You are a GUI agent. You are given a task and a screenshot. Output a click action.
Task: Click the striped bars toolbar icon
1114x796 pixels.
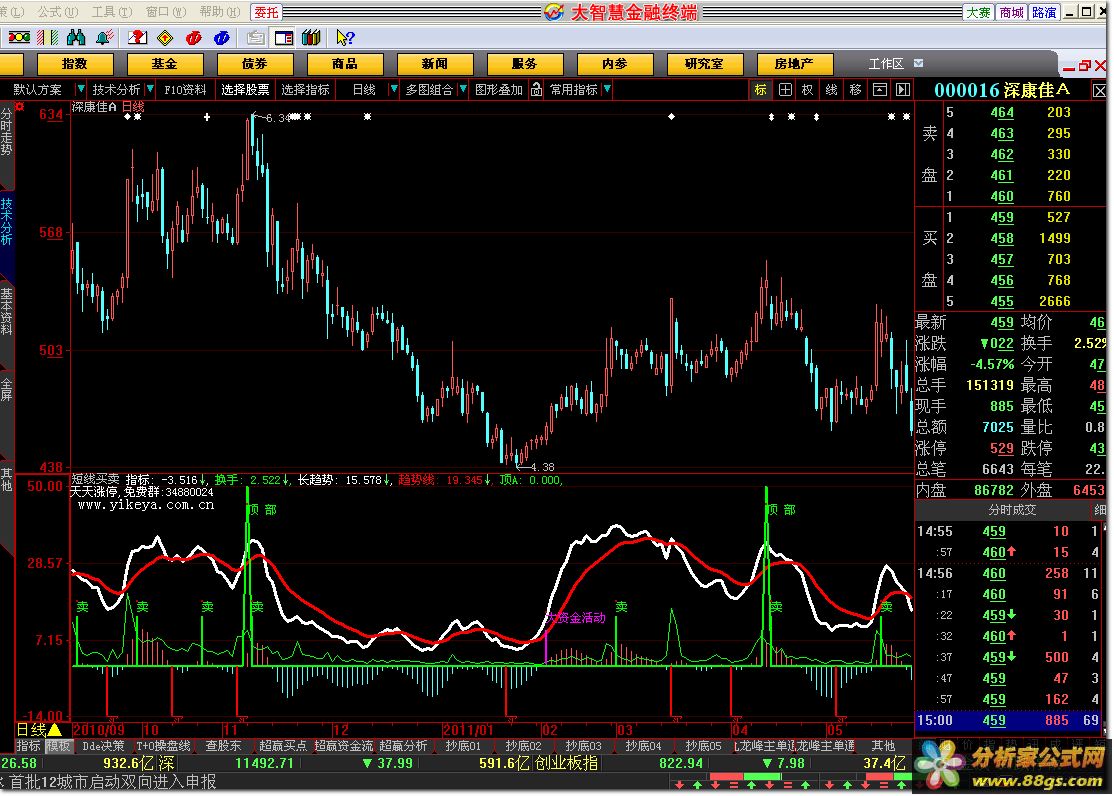click(48, 38)
